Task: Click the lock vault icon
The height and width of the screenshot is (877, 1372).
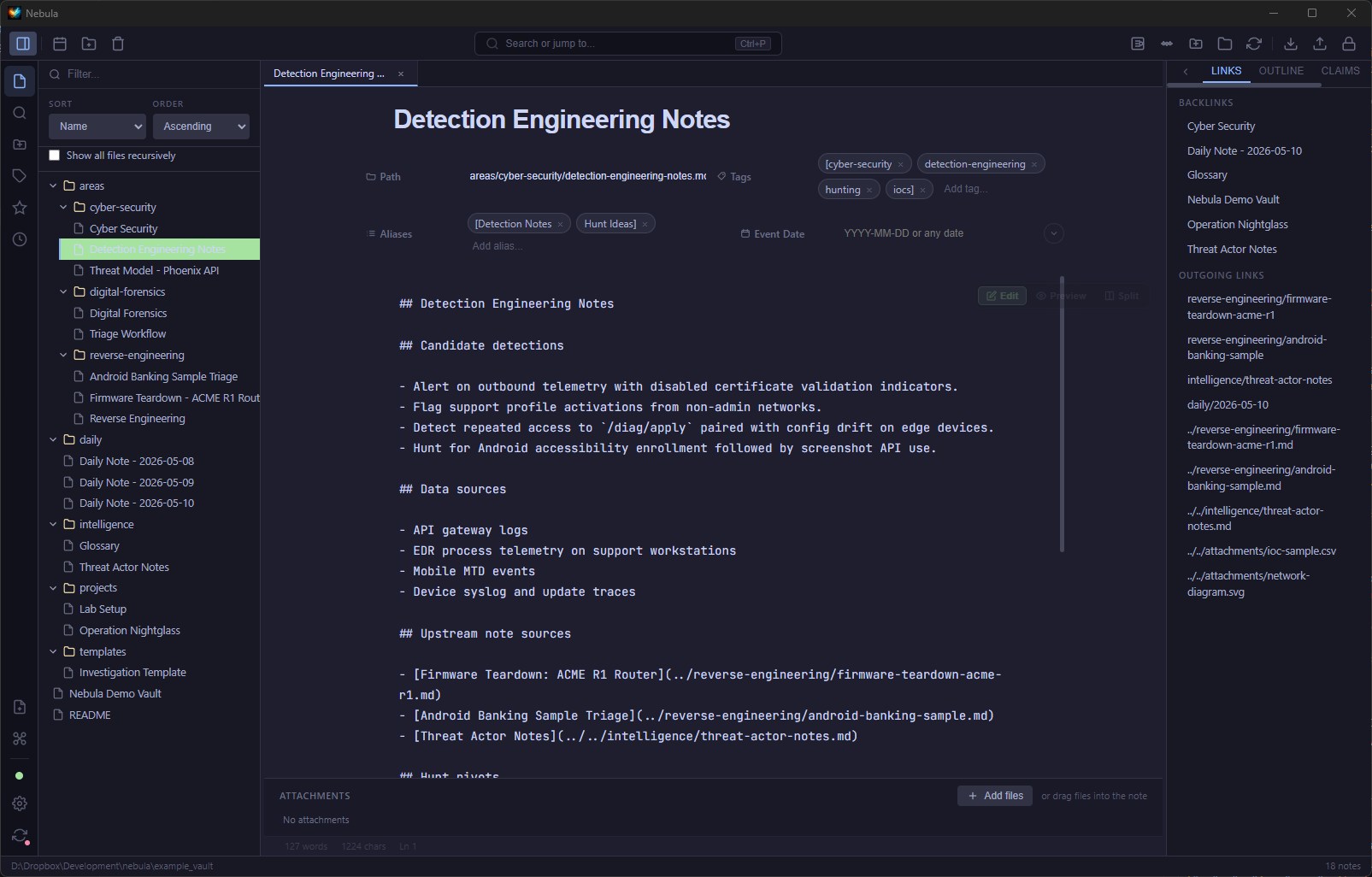Action: click(1349, 44)
